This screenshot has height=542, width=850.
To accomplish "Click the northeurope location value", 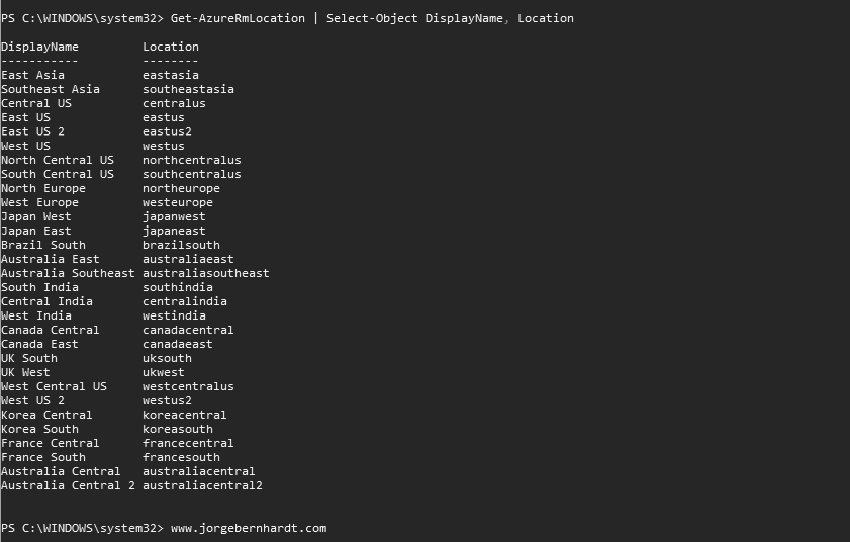I will coord(181,188).
